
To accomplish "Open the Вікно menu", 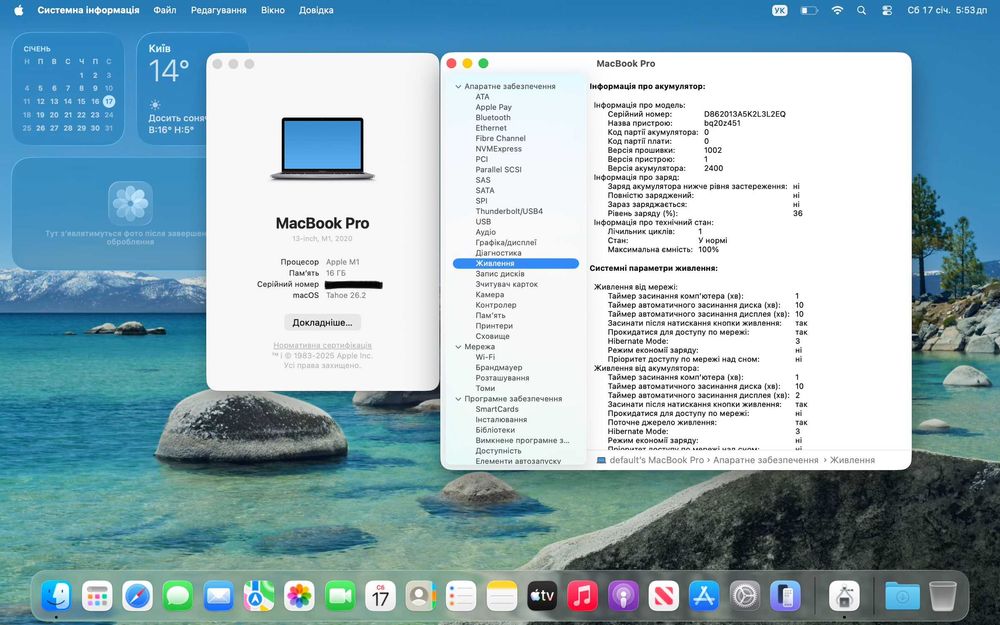I will click(273, 10).
